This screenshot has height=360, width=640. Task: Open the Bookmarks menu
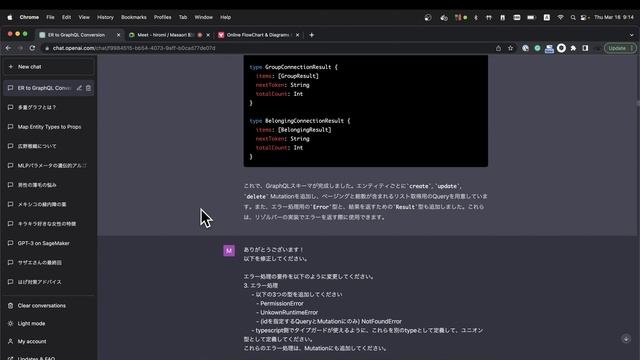coord(134,17)
